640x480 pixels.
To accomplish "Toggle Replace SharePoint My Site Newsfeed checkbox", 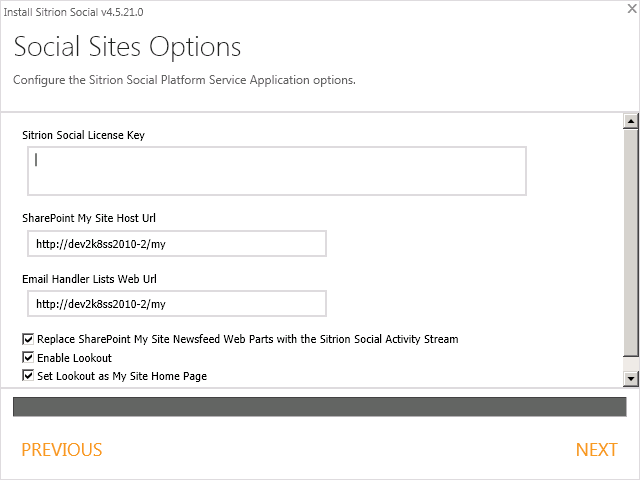I will pyautogui.click(x=28, y=339).
